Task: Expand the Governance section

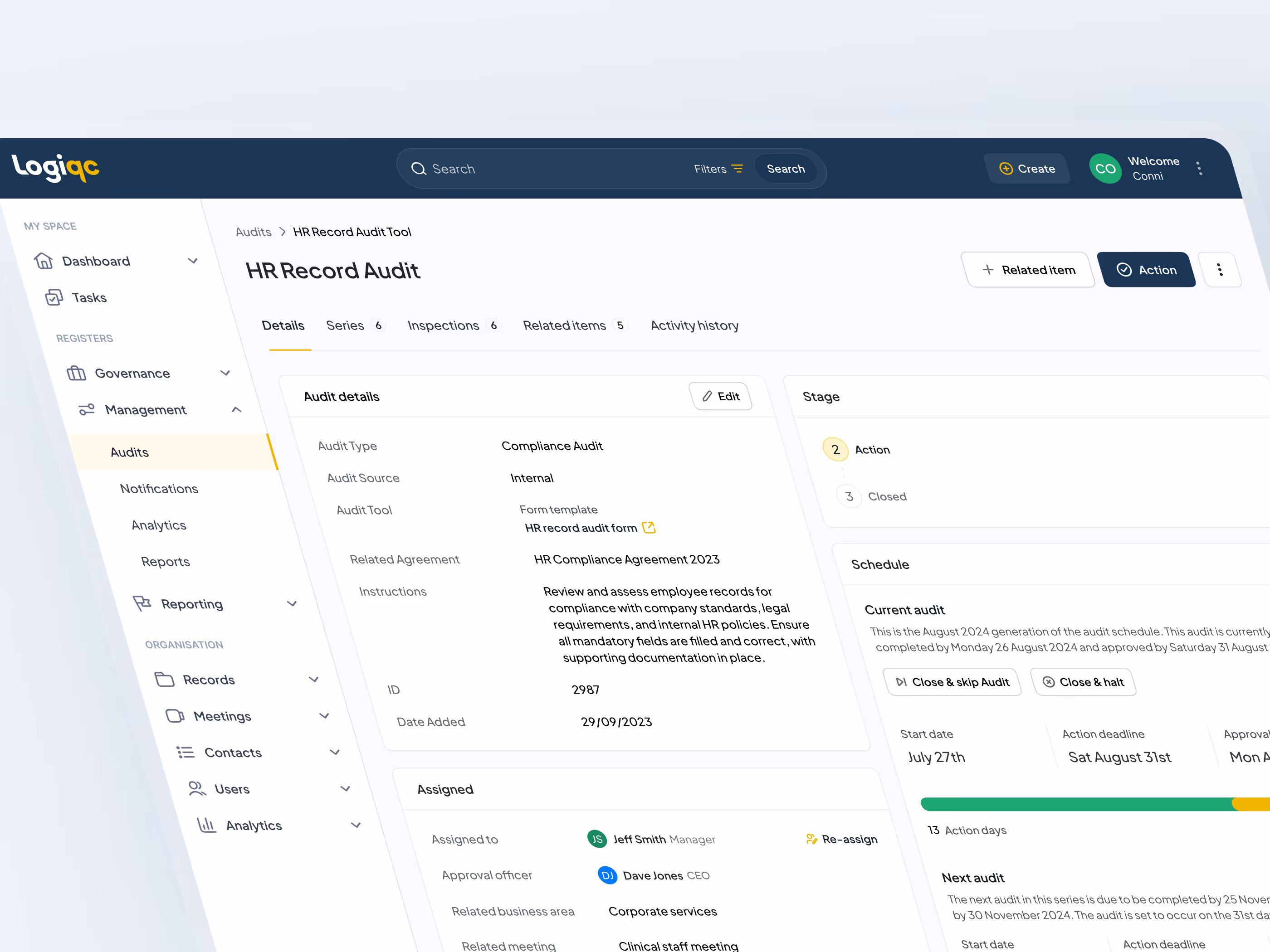Action: (x=225, y=373)
